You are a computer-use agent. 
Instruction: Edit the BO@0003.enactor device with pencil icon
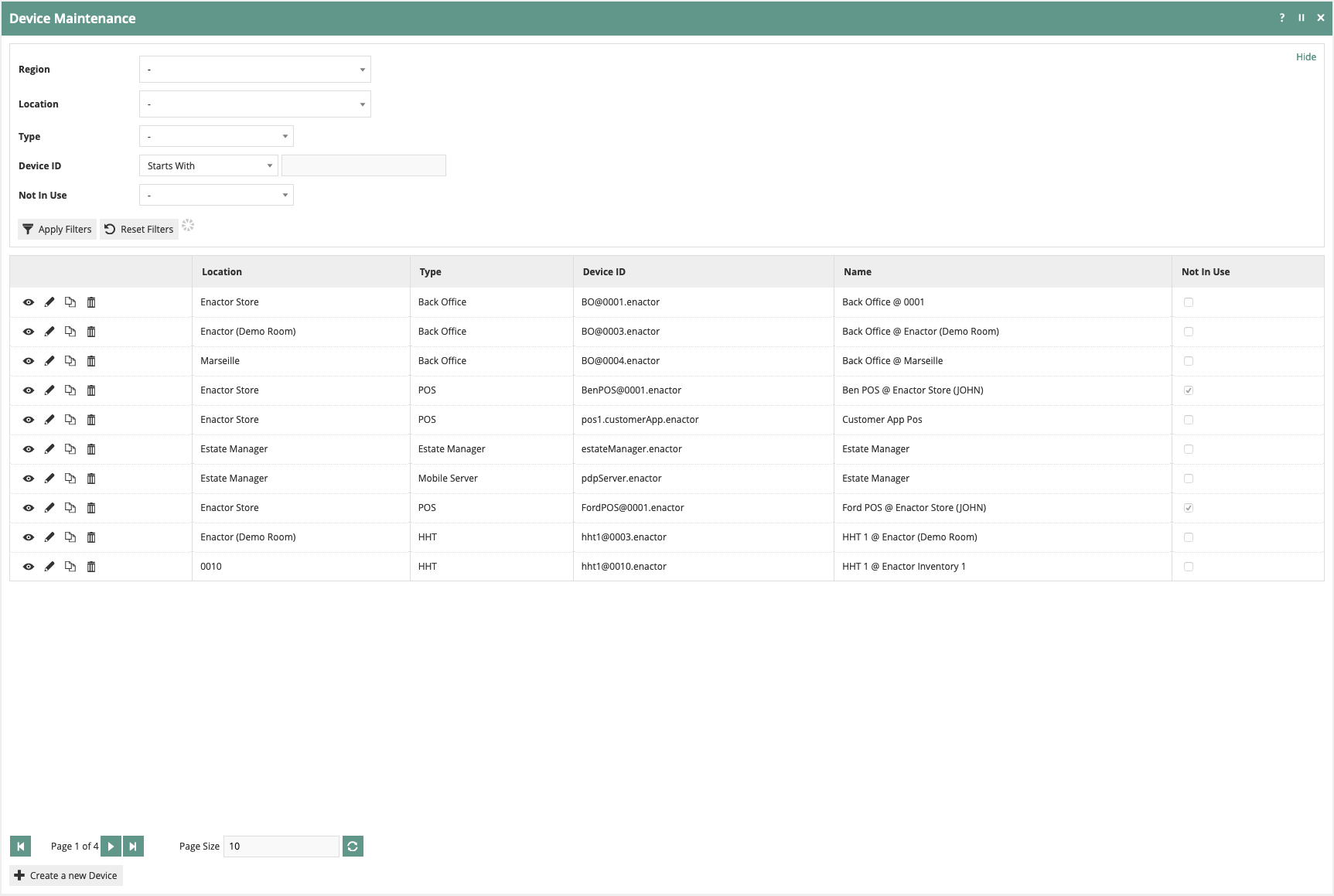pyautogui.click(x=49, y=332)
